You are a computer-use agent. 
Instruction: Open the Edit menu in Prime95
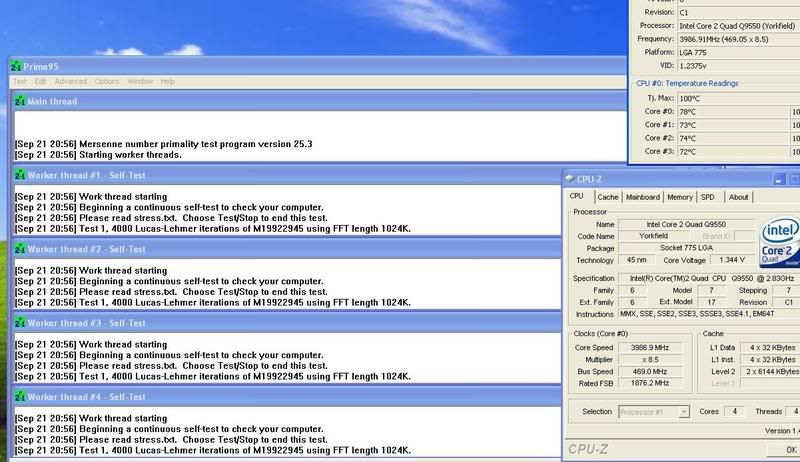click(40, 82)
